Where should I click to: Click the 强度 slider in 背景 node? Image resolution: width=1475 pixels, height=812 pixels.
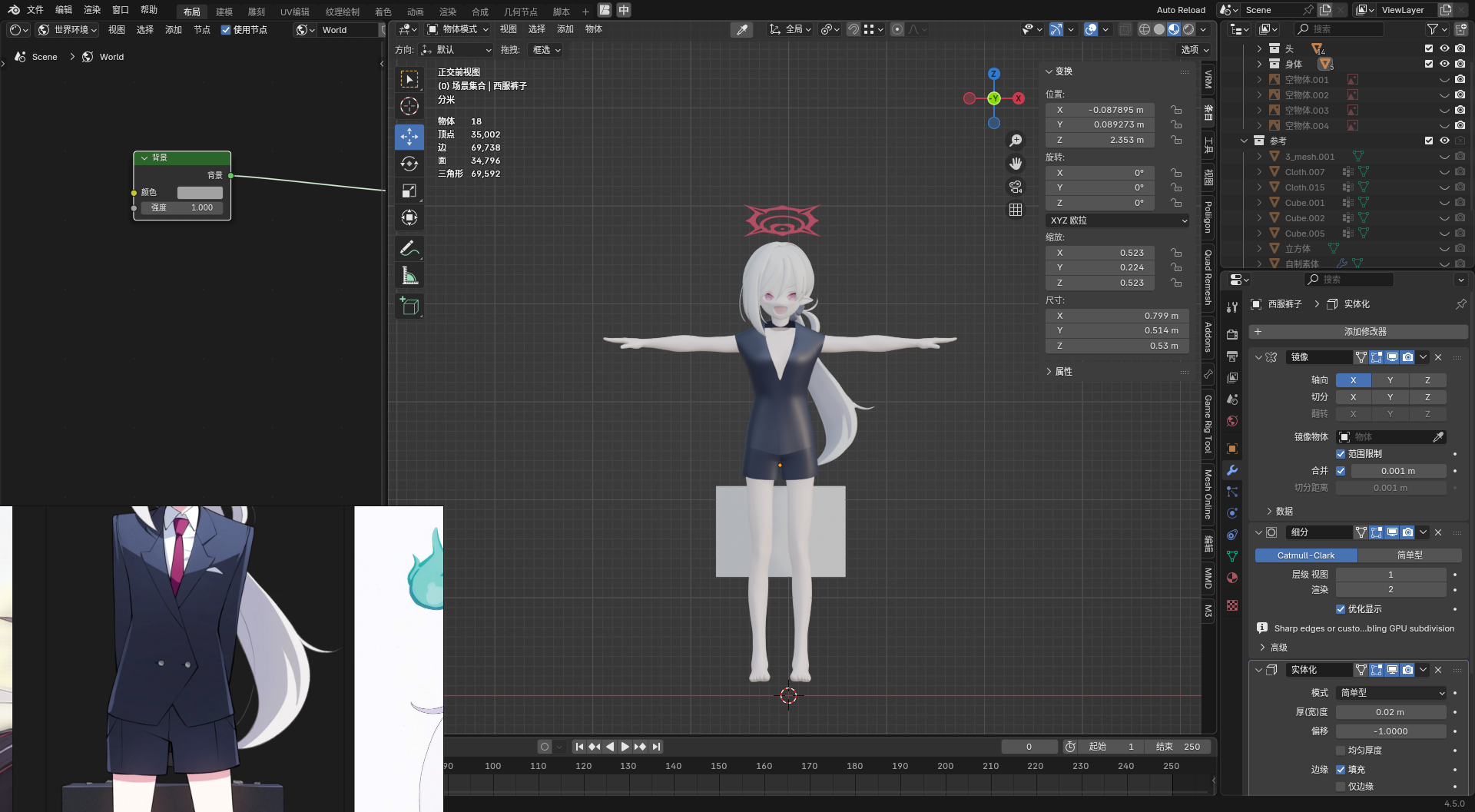click(x=182, y=207)
